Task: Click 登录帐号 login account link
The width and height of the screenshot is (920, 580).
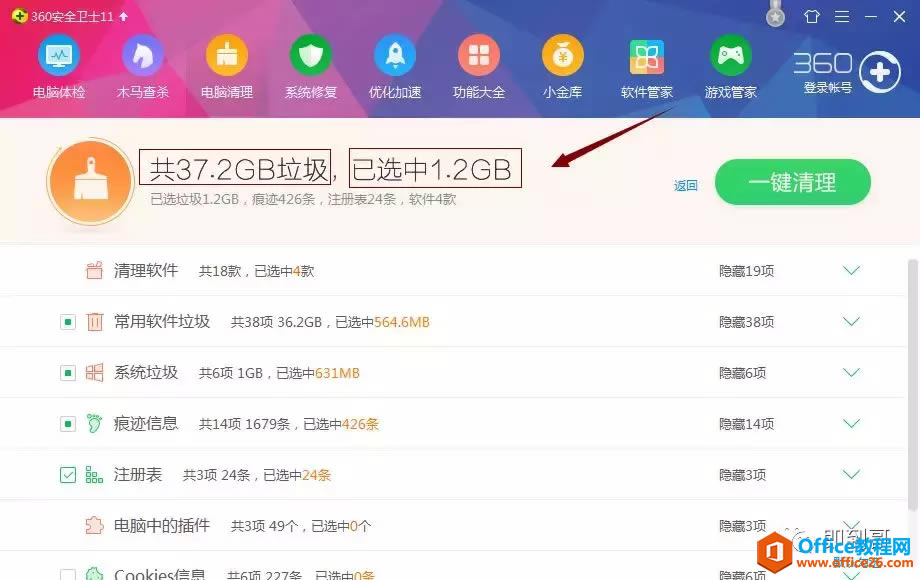Action: 827,88
